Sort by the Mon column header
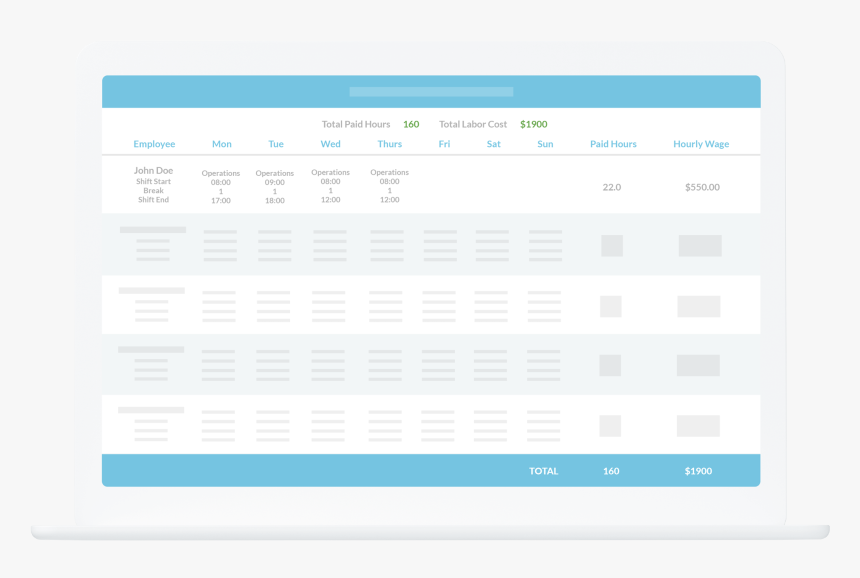 click(221, 144)
